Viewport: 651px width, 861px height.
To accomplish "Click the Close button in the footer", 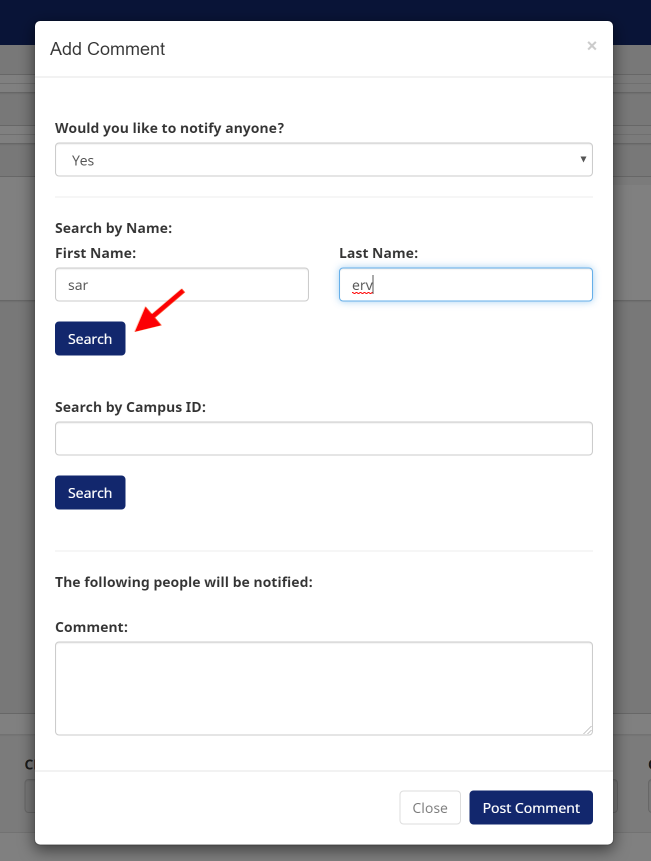I will pyautogui.click(x=430, y=807).
